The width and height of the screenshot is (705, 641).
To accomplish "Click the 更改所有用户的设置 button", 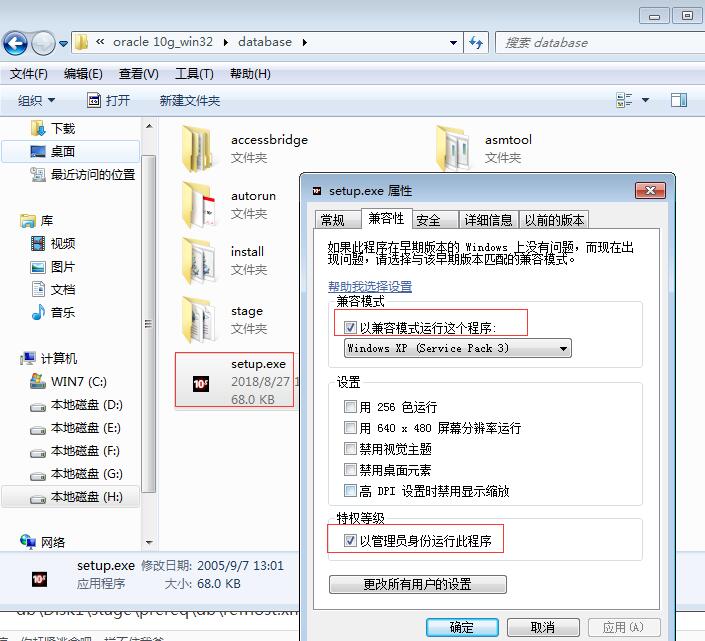I will click(418, 584).
